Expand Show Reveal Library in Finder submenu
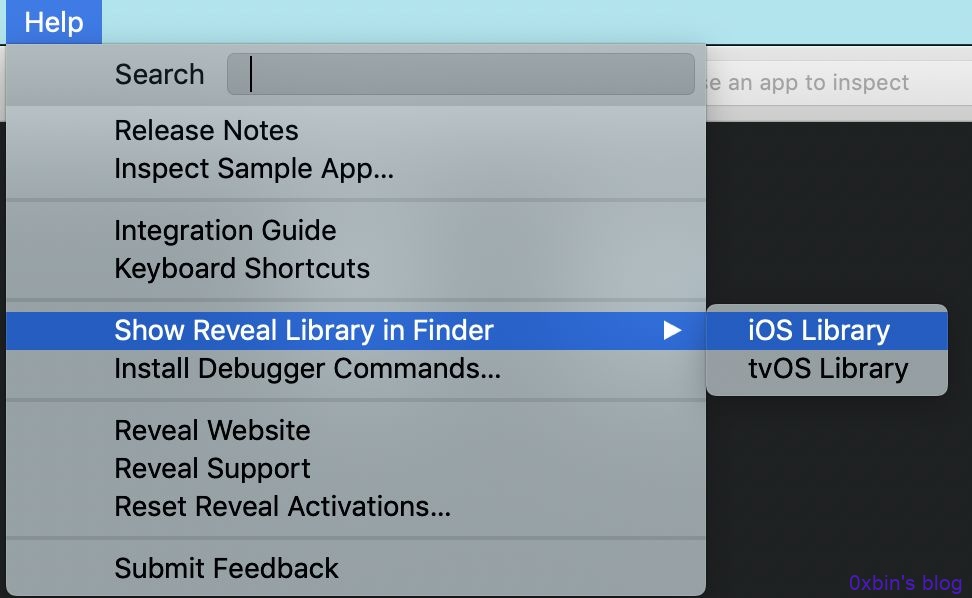The image size is (972, 598). (x=356, y=330)
